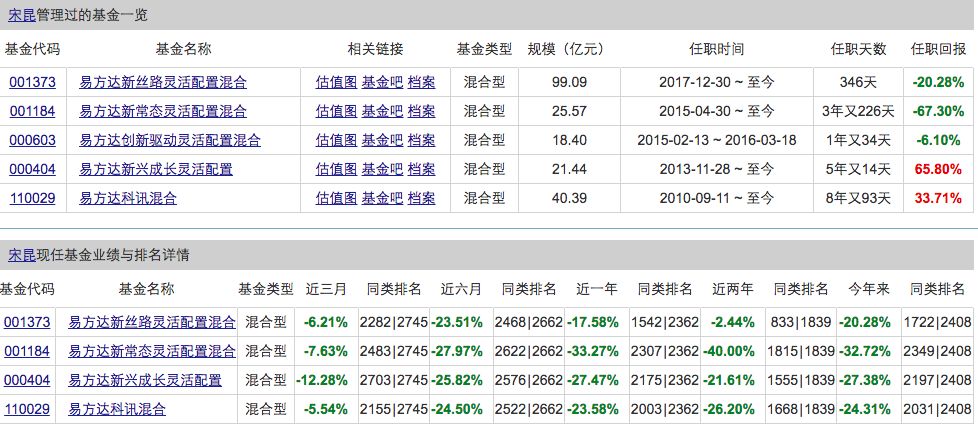Open 易方达科讯混合 in the performance ranking table
This screenshot has width=978, height=424.
coord(117,409)
